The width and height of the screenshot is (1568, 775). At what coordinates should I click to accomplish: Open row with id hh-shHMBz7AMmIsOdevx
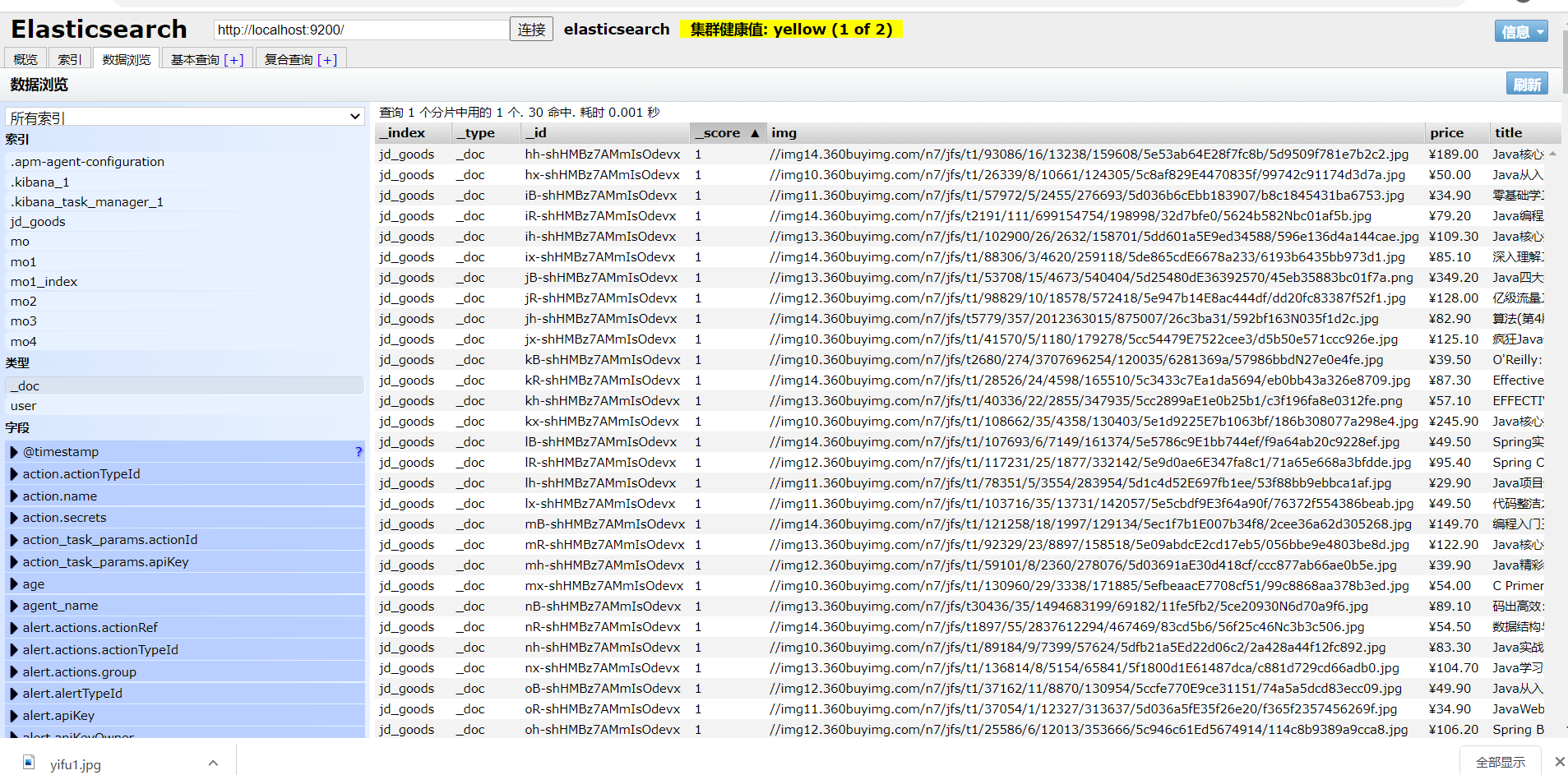[602, 155]
